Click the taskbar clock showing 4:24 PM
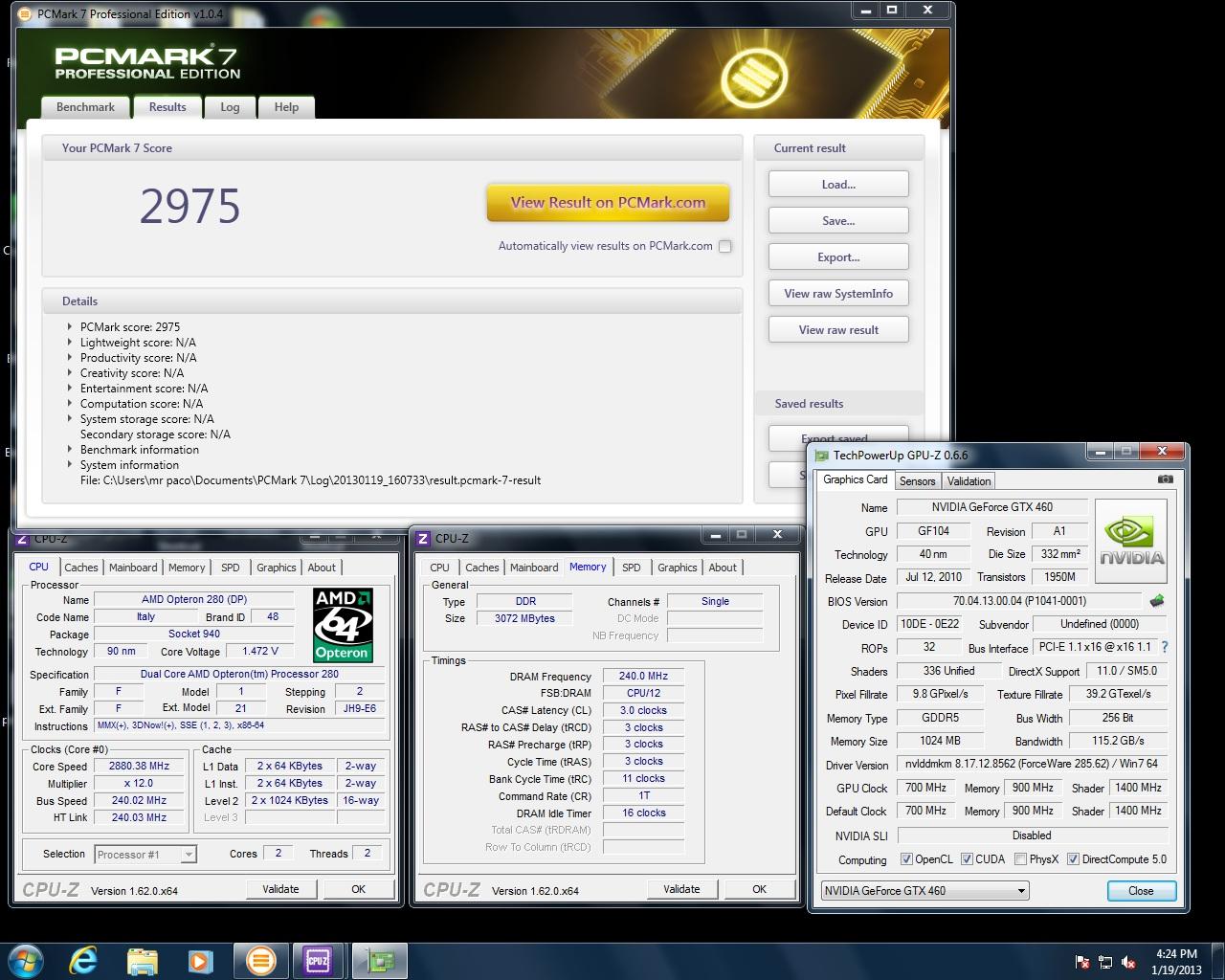Image resolution: width=1225 pixels, height=980 pixels. [x=1176, y=962]
